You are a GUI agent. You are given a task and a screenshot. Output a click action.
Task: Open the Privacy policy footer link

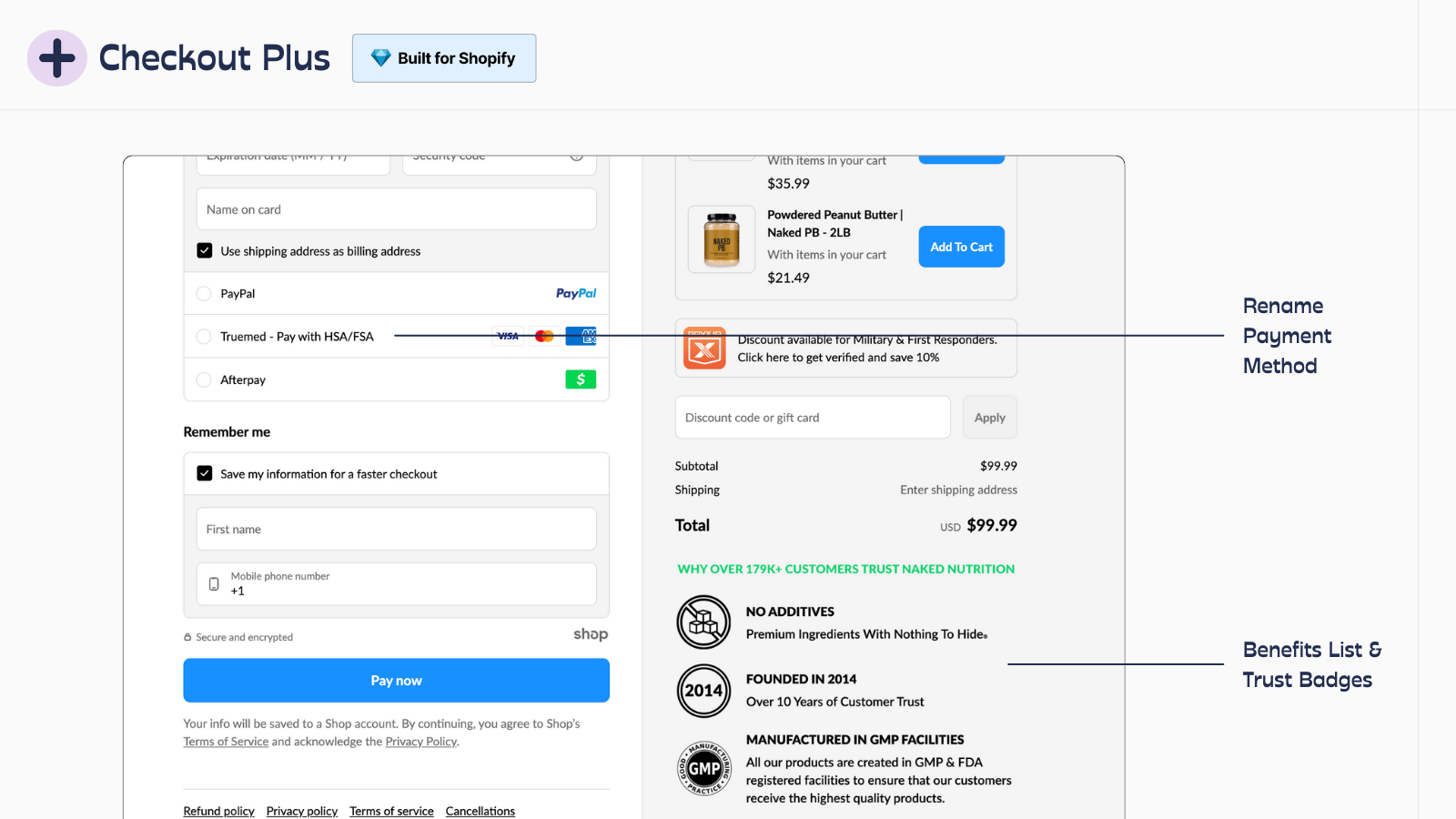pos(302,811)
